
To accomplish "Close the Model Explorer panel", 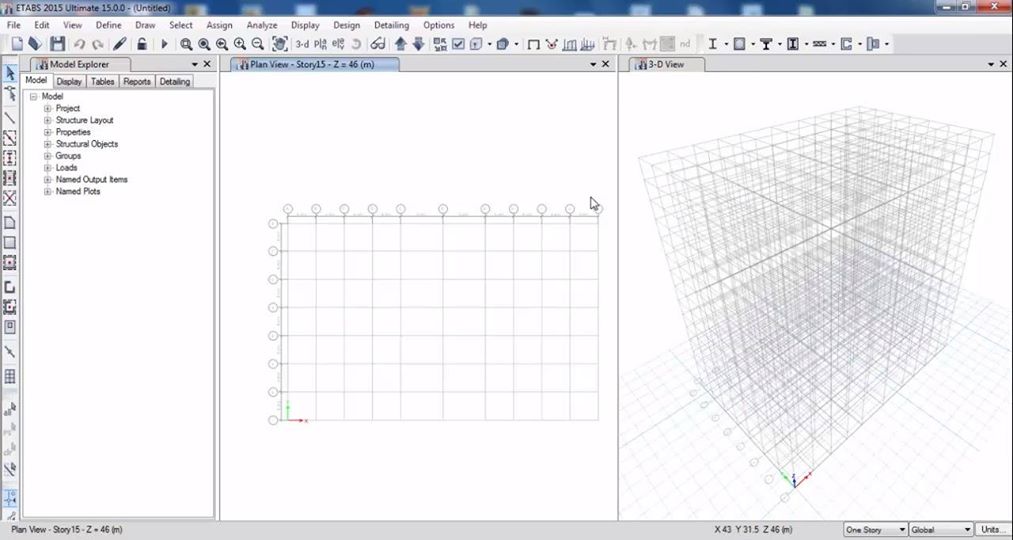I will coord(207,64).
